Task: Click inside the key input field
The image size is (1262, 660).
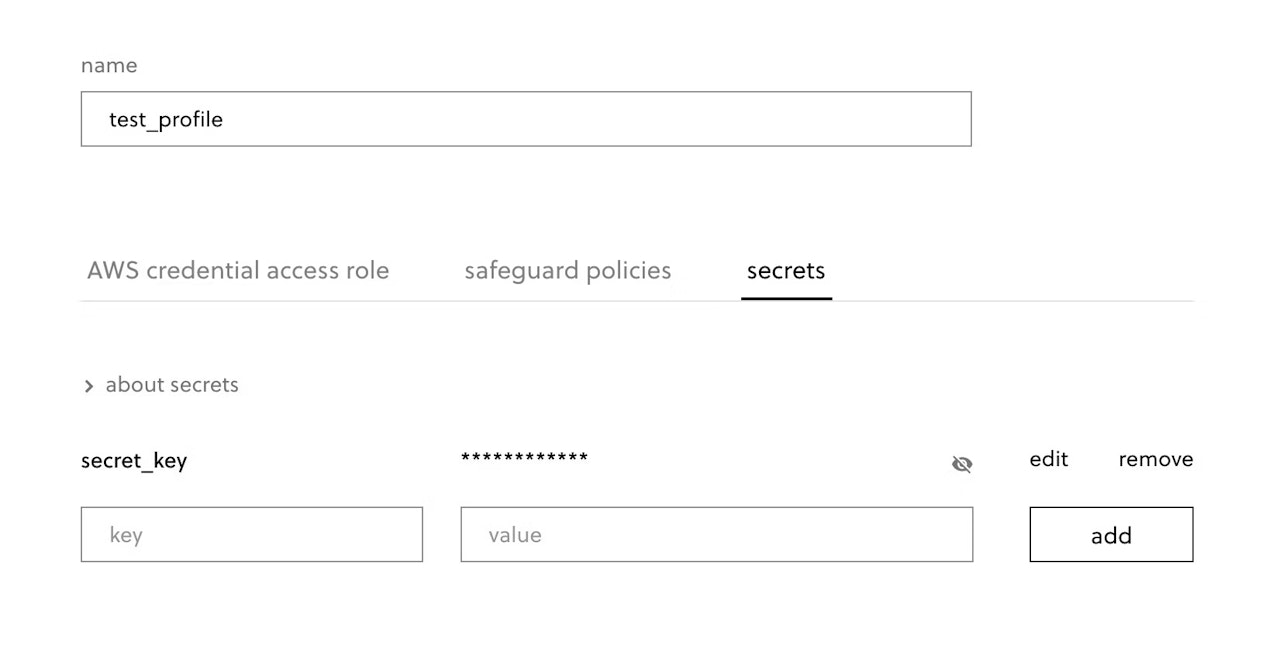Action: coord(251,534)
